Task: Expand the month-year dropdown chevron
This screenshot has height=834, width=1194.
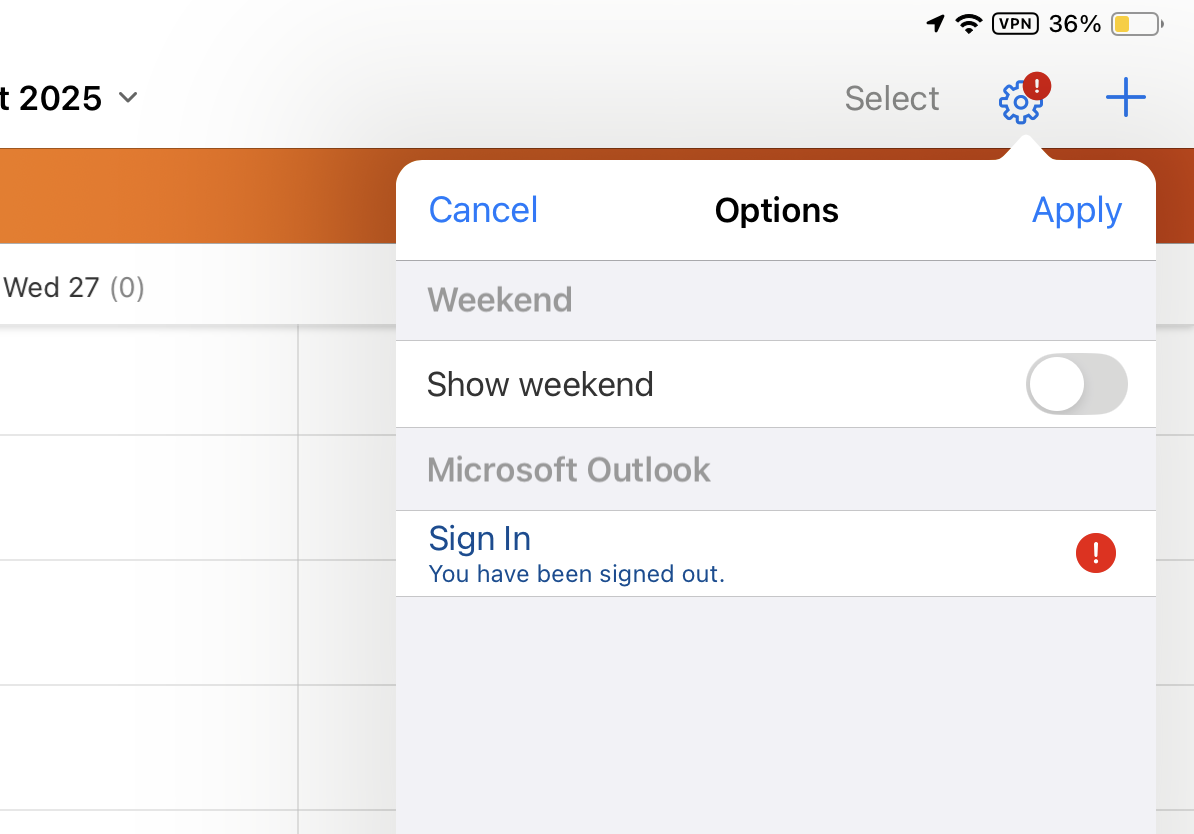Action: [128, 98]
